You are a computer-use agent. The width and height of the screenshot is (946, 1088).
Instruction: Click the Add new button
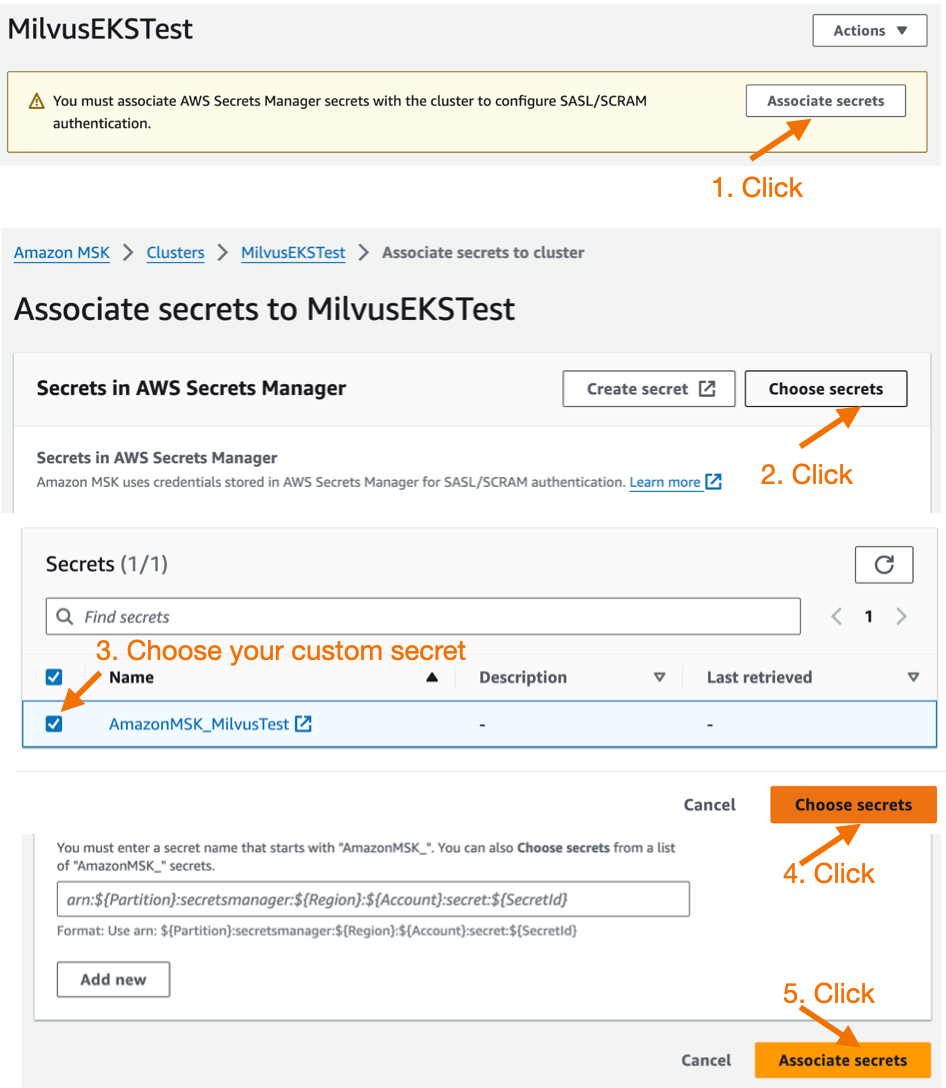point(113,979)
